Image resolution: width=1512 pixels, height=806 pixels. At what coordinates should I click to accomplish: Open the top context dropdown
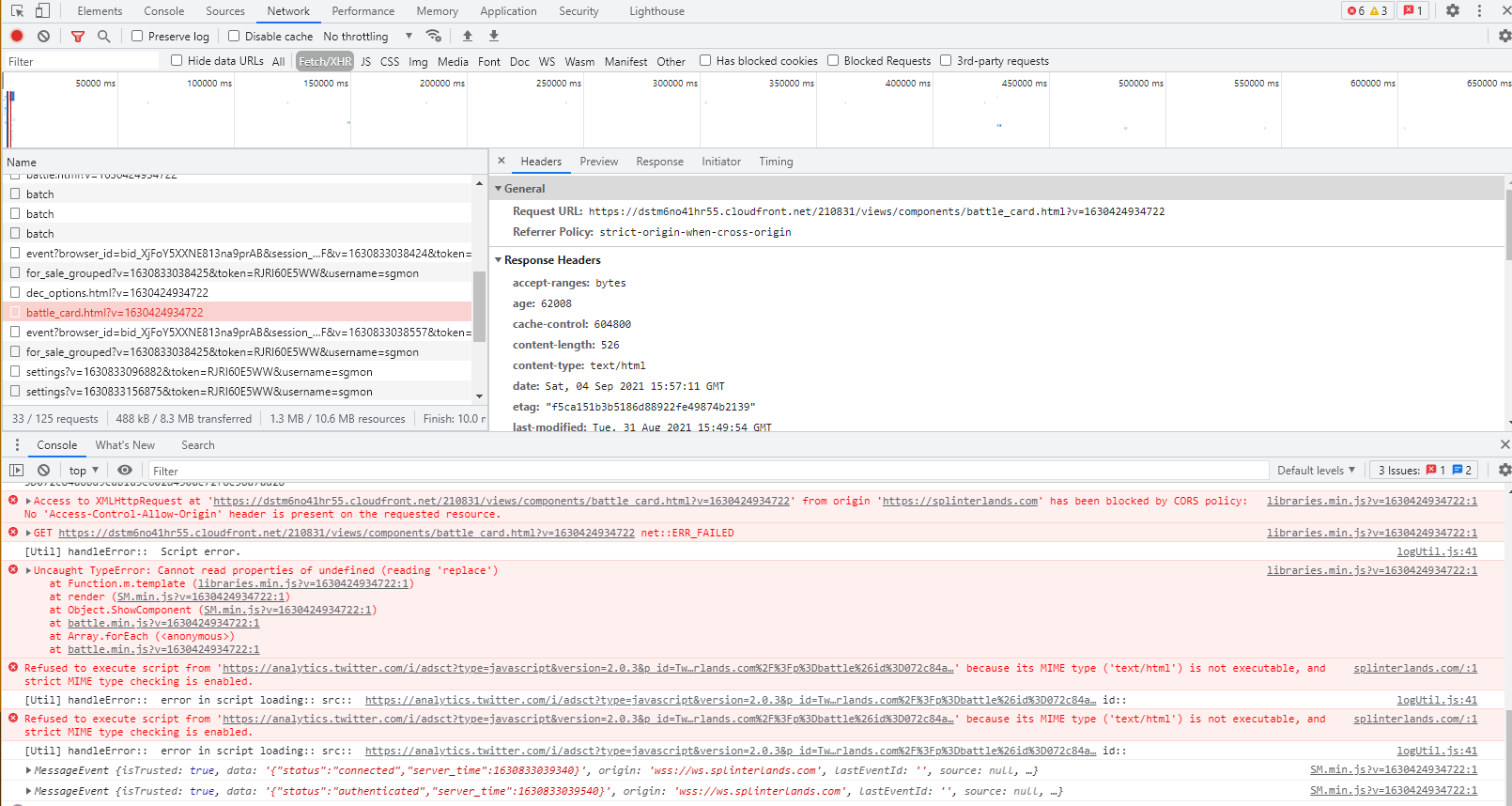[x=84, y=470]
